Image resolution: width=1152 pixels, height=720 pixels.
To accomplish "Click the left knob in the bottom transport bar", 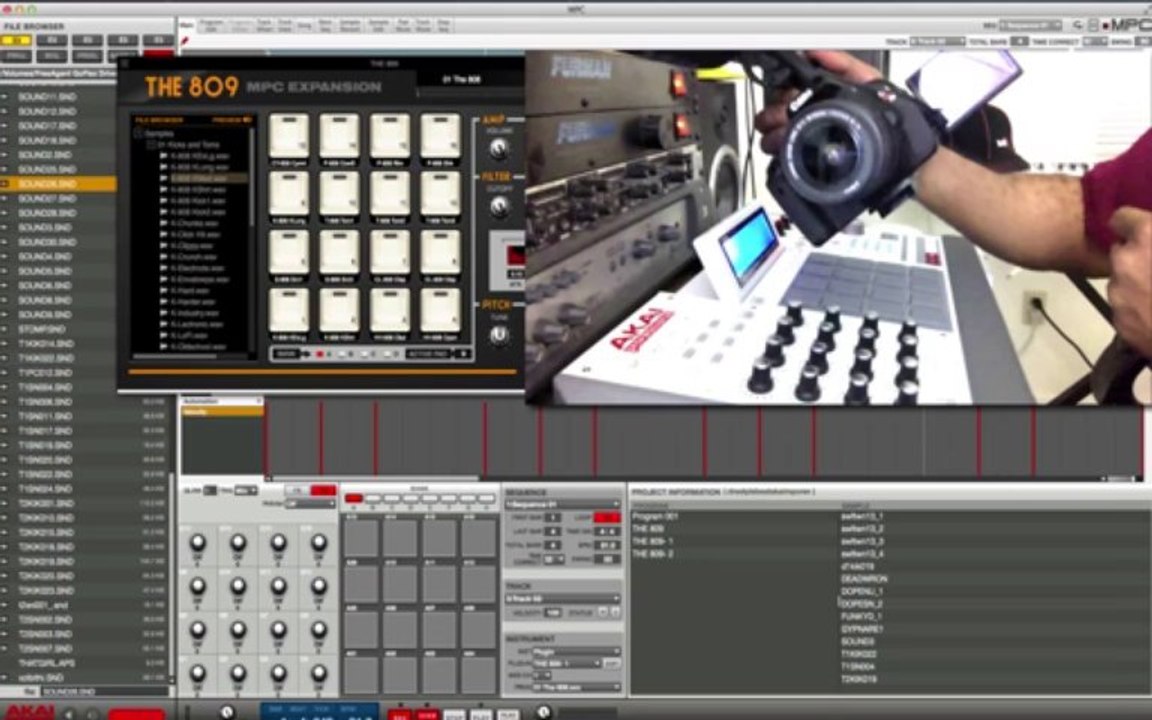I will pyautogui.click(x=227, y=712).
